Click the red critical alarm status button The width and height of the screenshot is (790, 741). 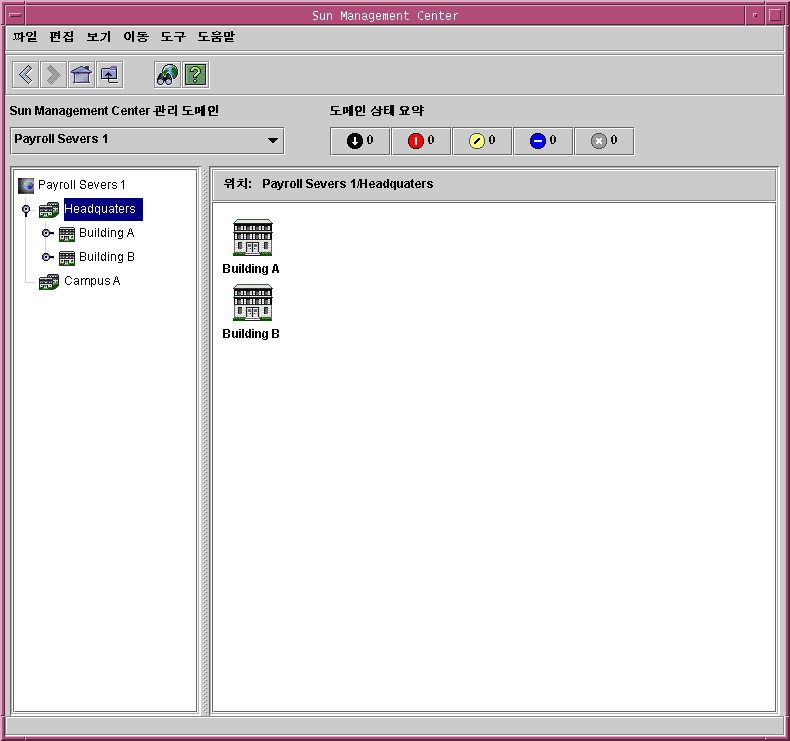click(x=421, y=141)
